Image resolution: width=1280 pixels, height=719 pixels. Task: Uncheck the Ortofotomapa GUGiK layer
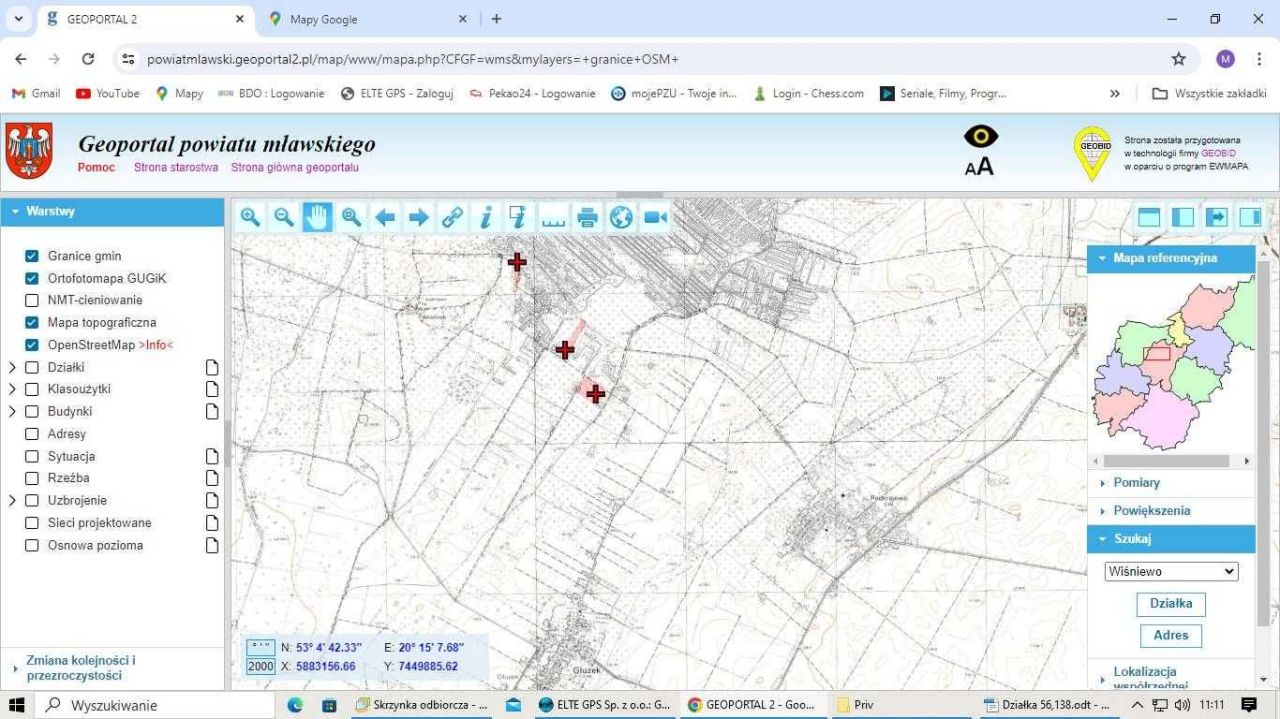pos(32,278)
